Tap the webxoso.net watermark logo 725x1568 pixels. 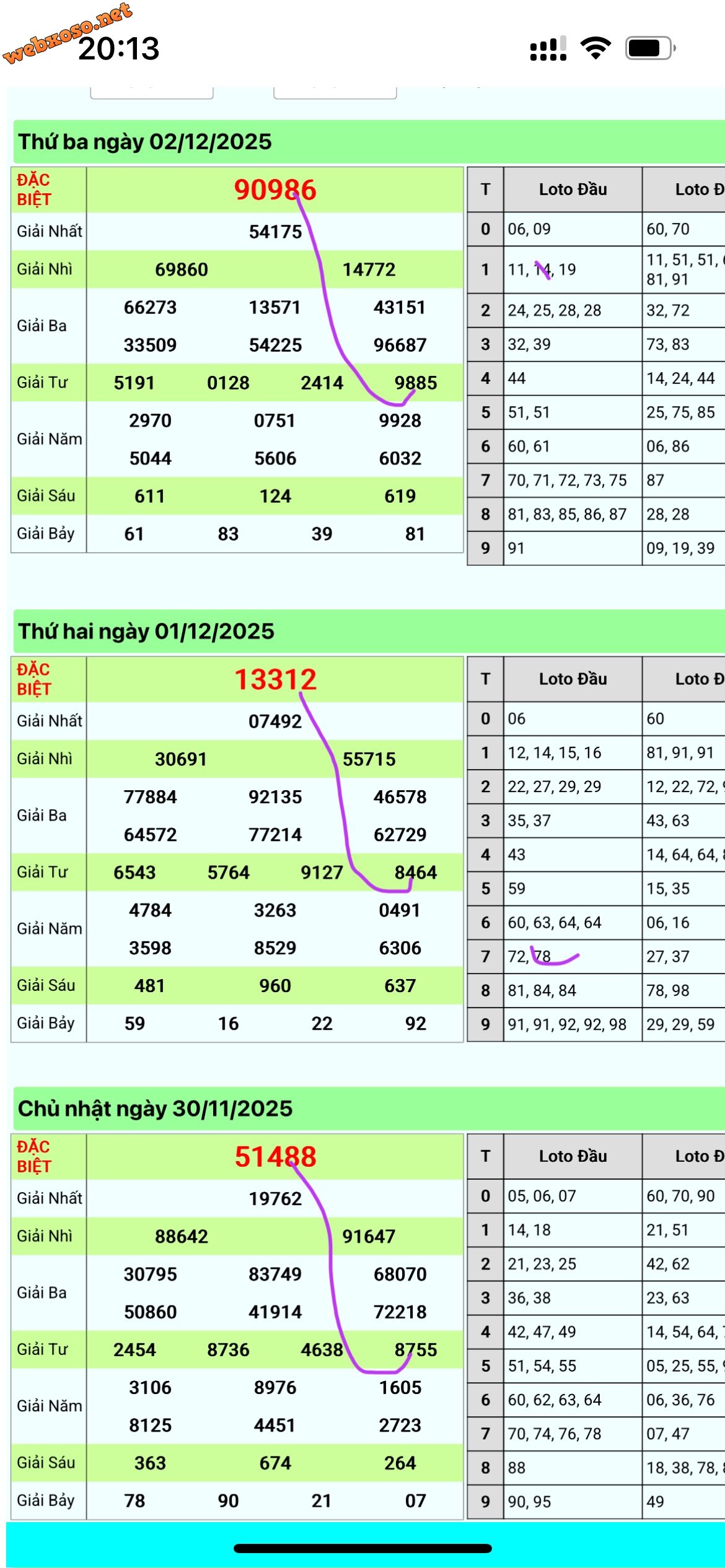click(67, 32)
